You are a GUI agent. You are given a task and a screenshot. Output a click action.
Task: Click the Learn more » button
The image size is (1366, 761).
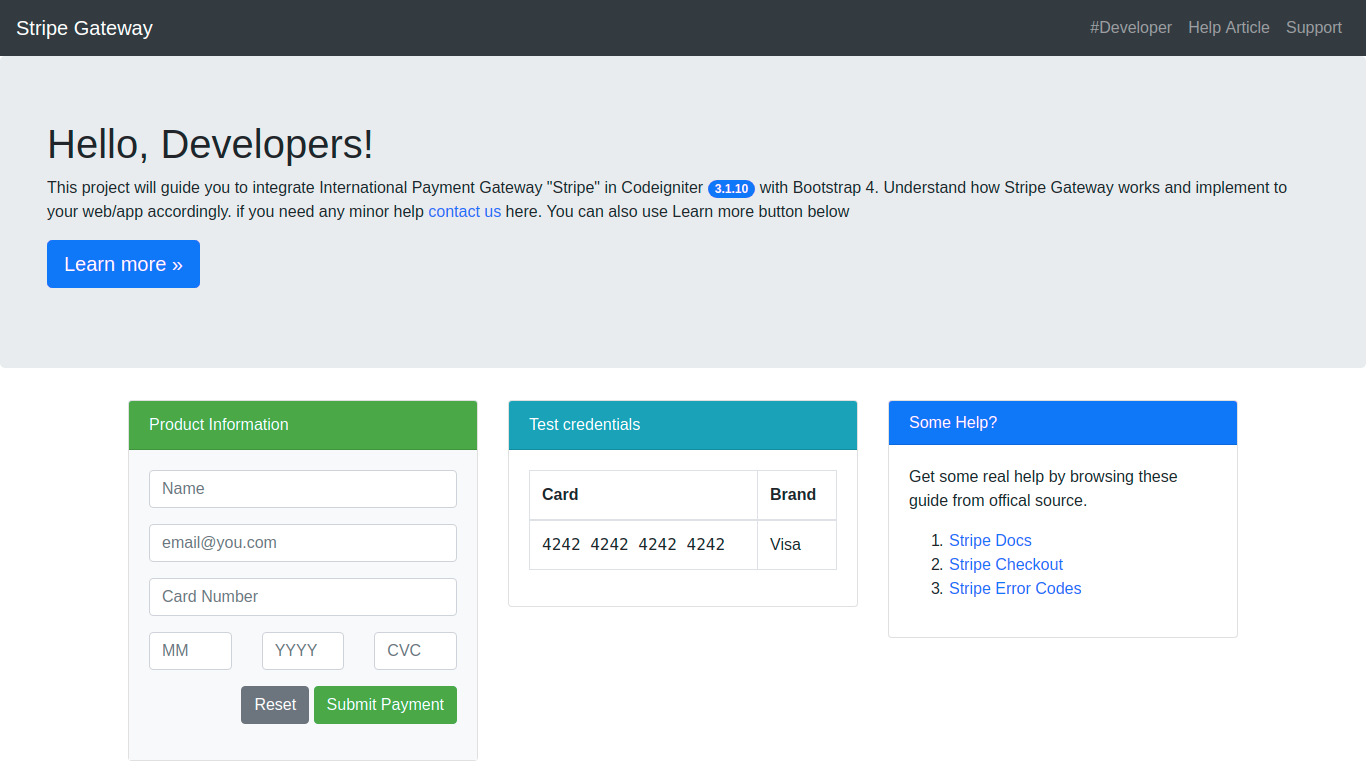pos(123,264)
